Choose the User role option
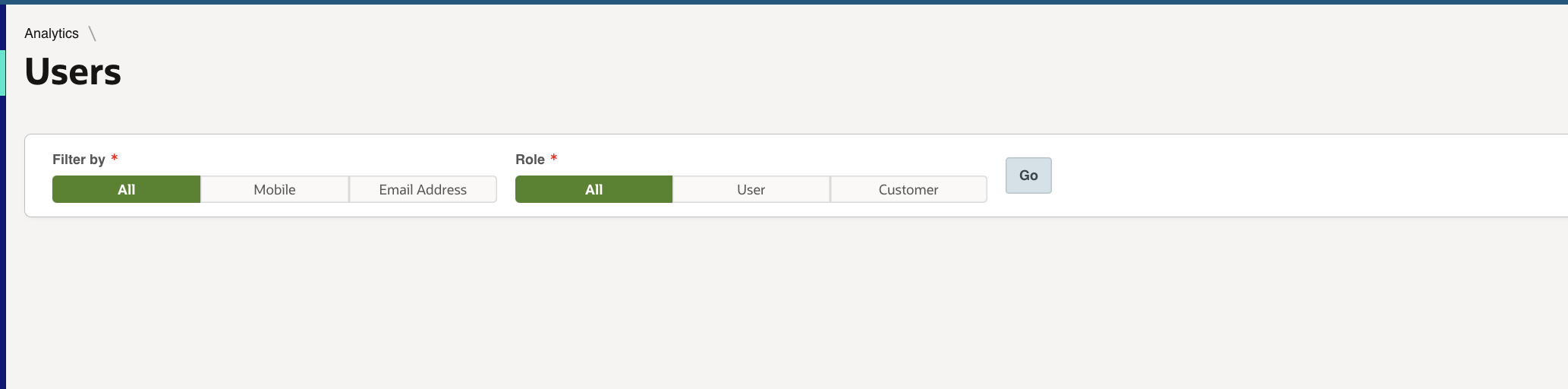Screen dimensions: 1568x389 [x=751, y=189]
